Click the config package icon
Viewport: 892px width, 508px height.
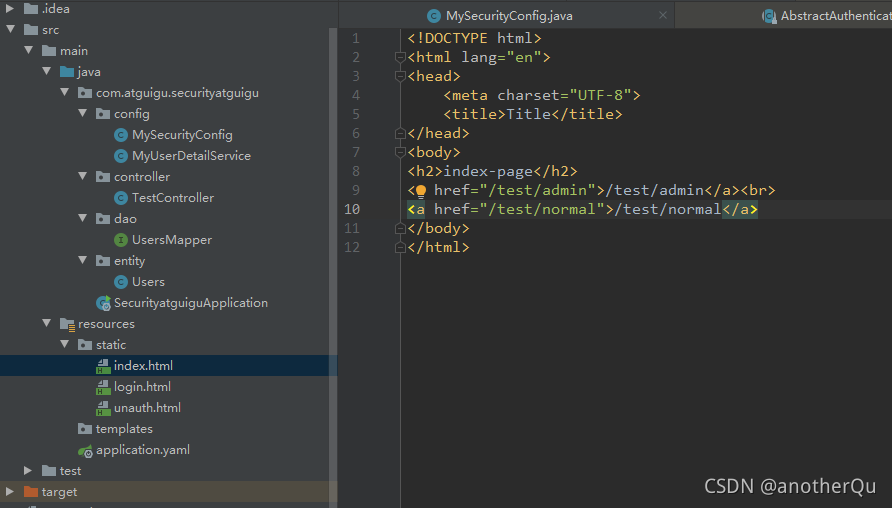(103, 114)
